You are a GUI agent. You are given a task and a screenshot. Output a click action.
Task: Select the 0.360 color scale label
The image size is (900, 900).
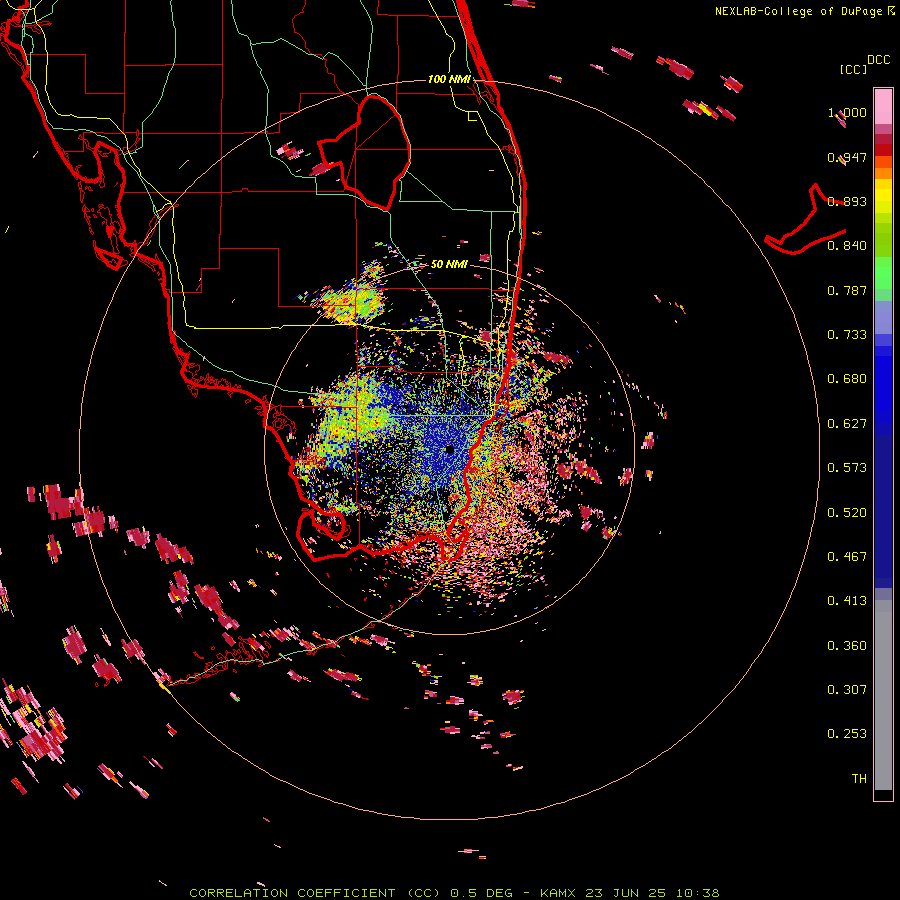tap(847, 646)
